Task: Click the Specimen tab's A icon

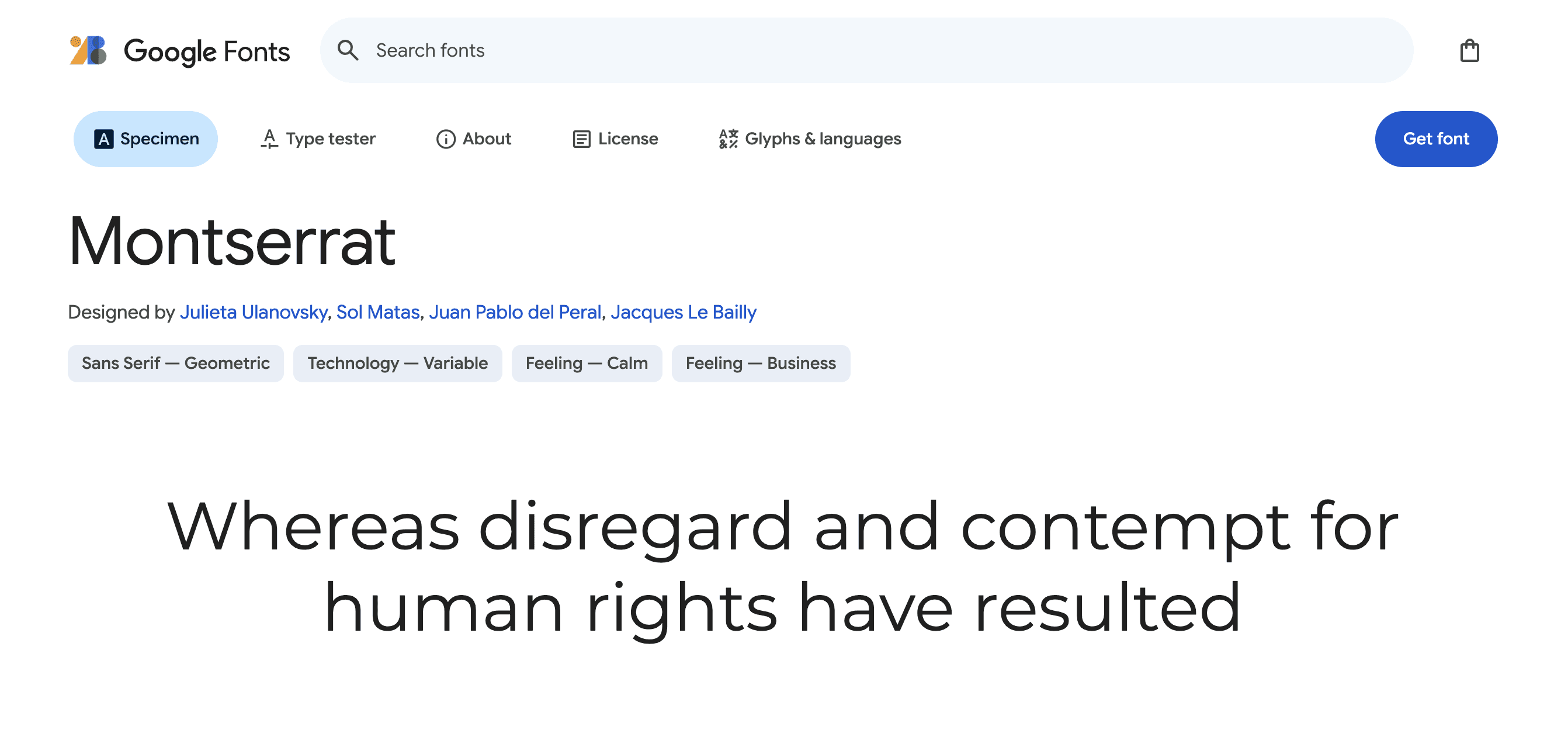Action: pyautogui.click(x=103, y=139)
